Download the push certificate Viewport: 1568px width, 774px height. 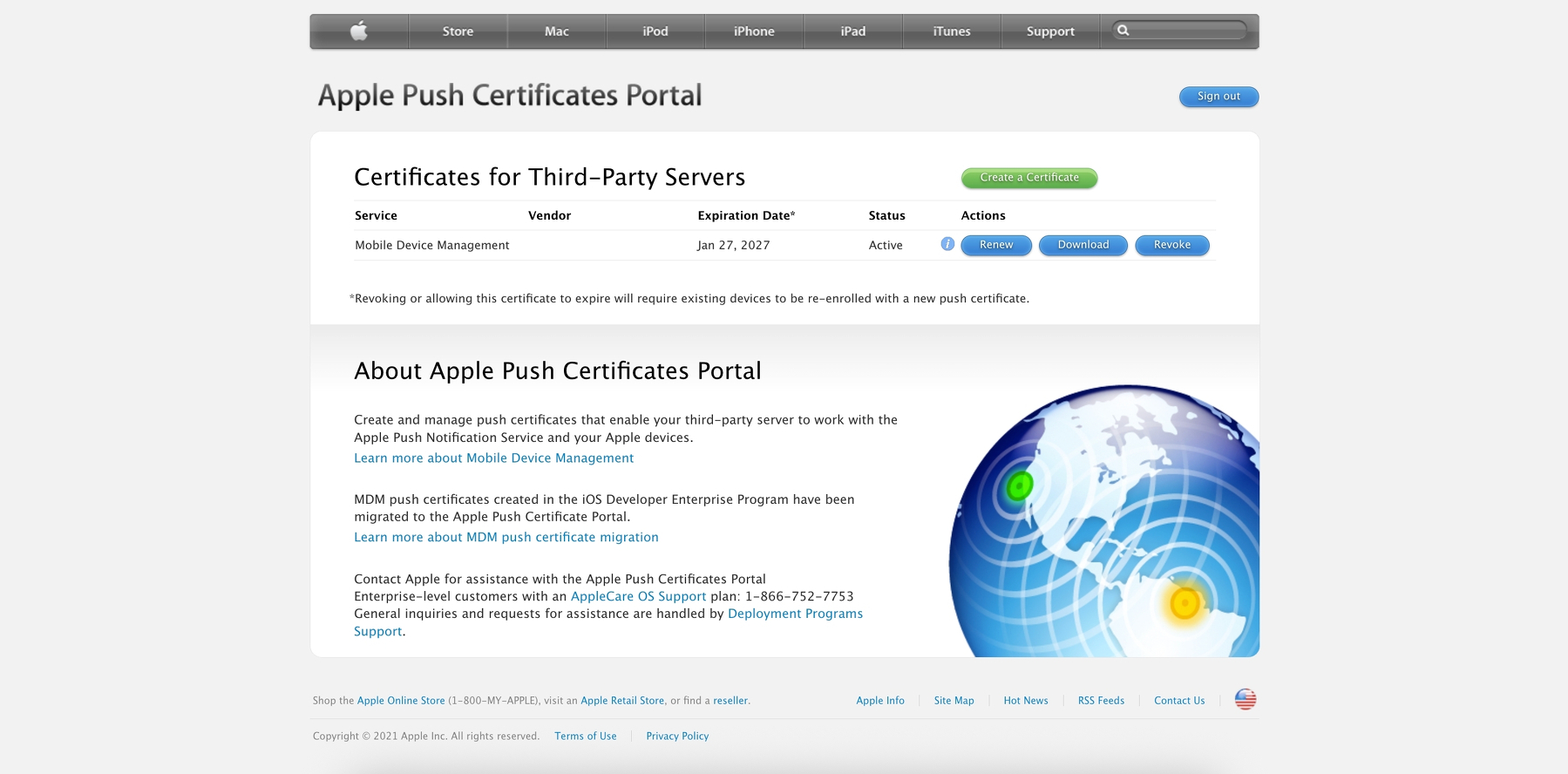pyautogui.click(x=1083, y=245)
